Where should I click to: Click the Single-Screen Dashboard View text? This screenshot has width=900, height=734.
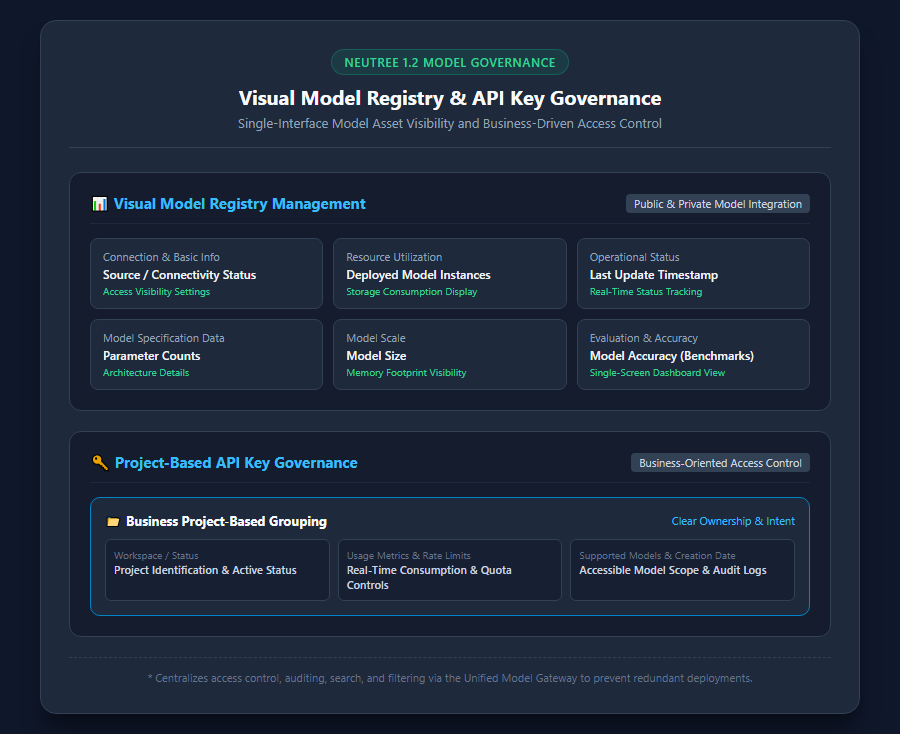point(657,373)
